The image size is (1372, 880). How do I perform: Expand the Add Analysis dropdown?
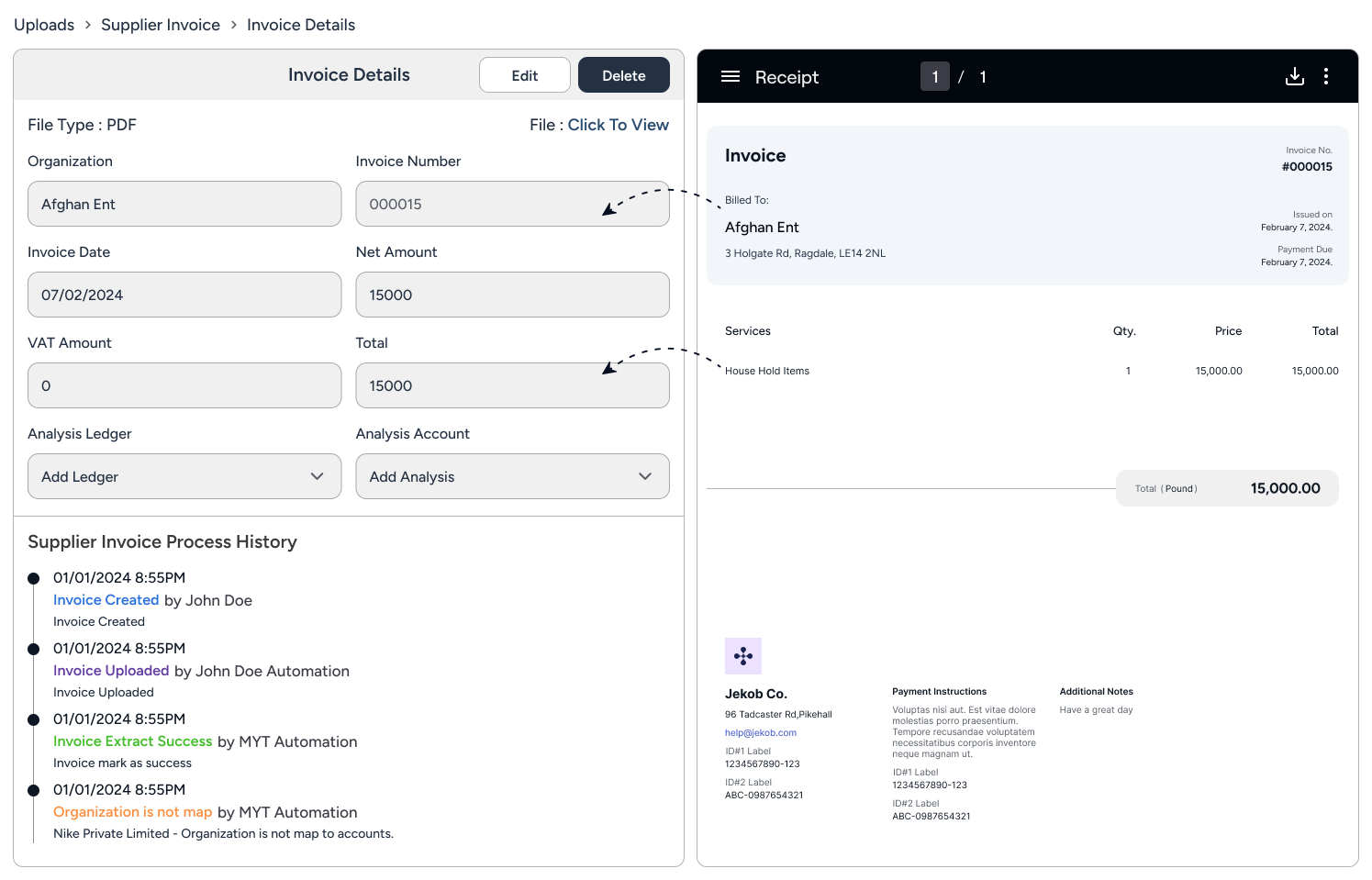pyautogui.click(x=512, y=476)
